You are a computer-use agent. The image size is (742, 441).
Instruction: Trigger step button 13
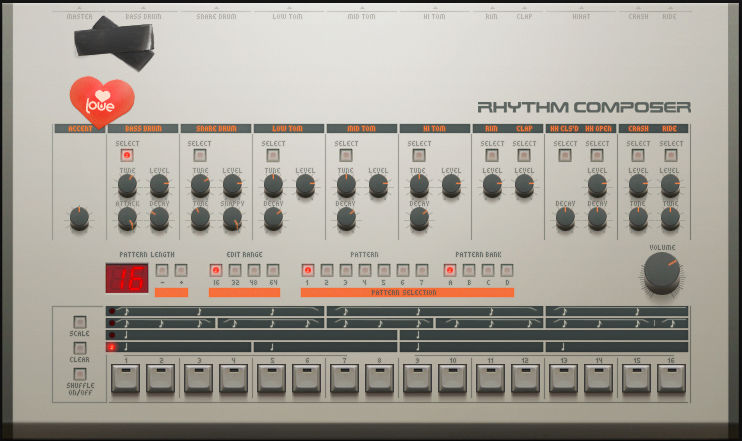pos(563,378)
